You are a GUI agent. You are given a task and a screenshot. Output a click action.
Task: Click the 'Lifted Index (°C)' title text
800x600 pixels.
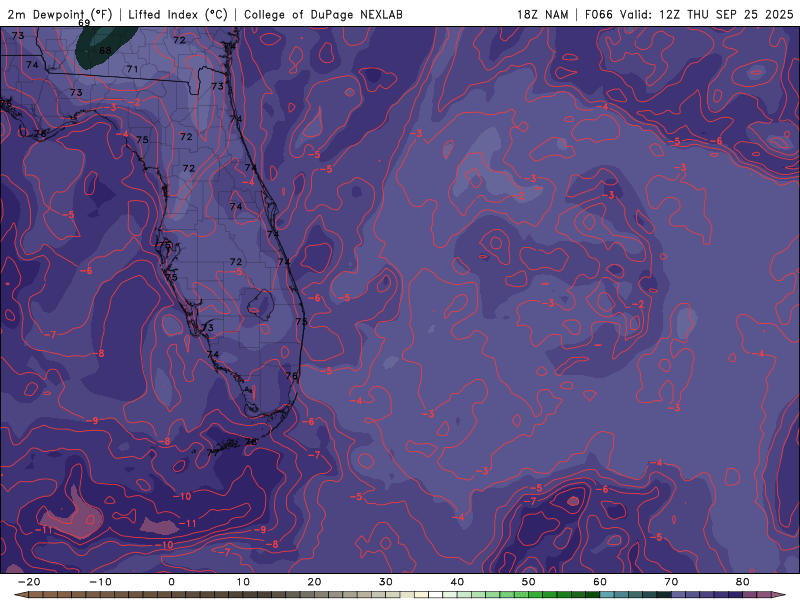(178, 14)
